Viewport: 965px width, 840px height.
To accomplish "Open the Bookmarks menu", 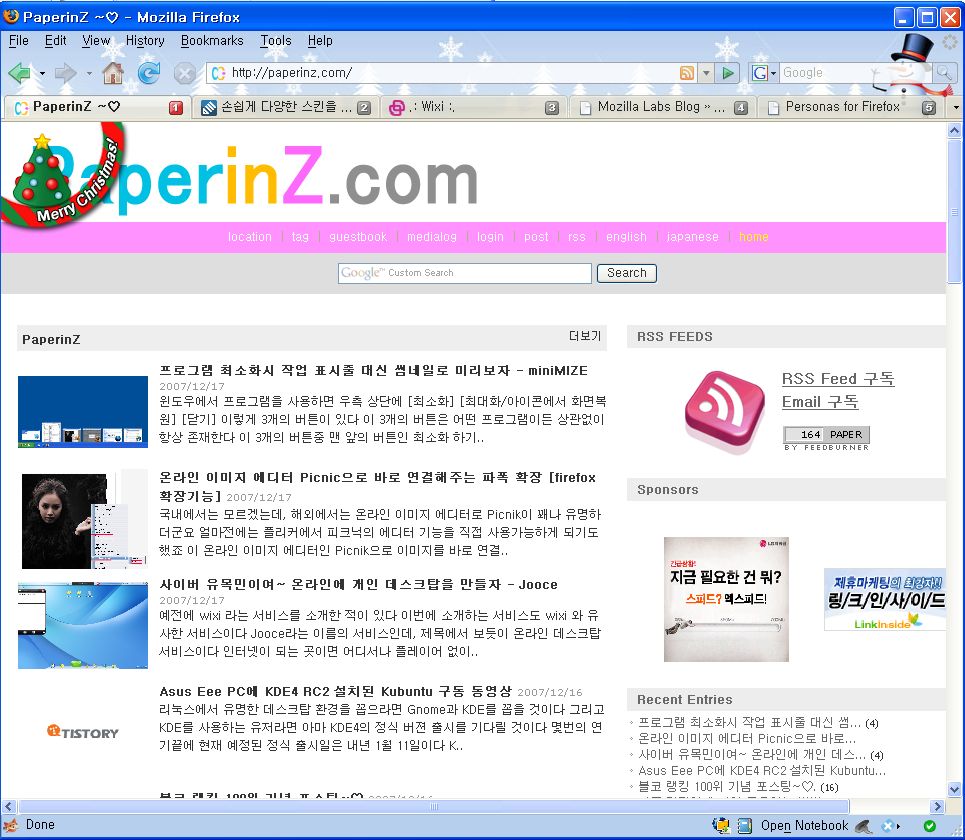I will point(212,41).
